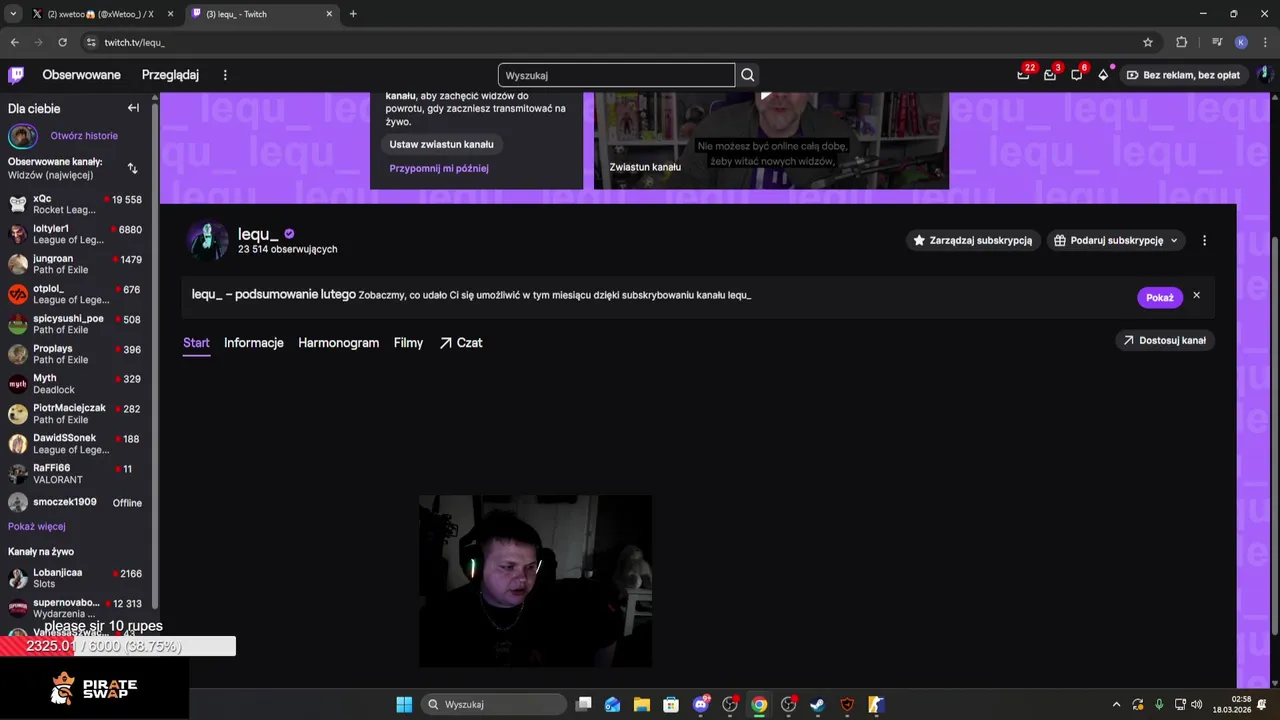Open Prime loot crown with 22 badge

pyautogui.click(x=1023, y=75)
